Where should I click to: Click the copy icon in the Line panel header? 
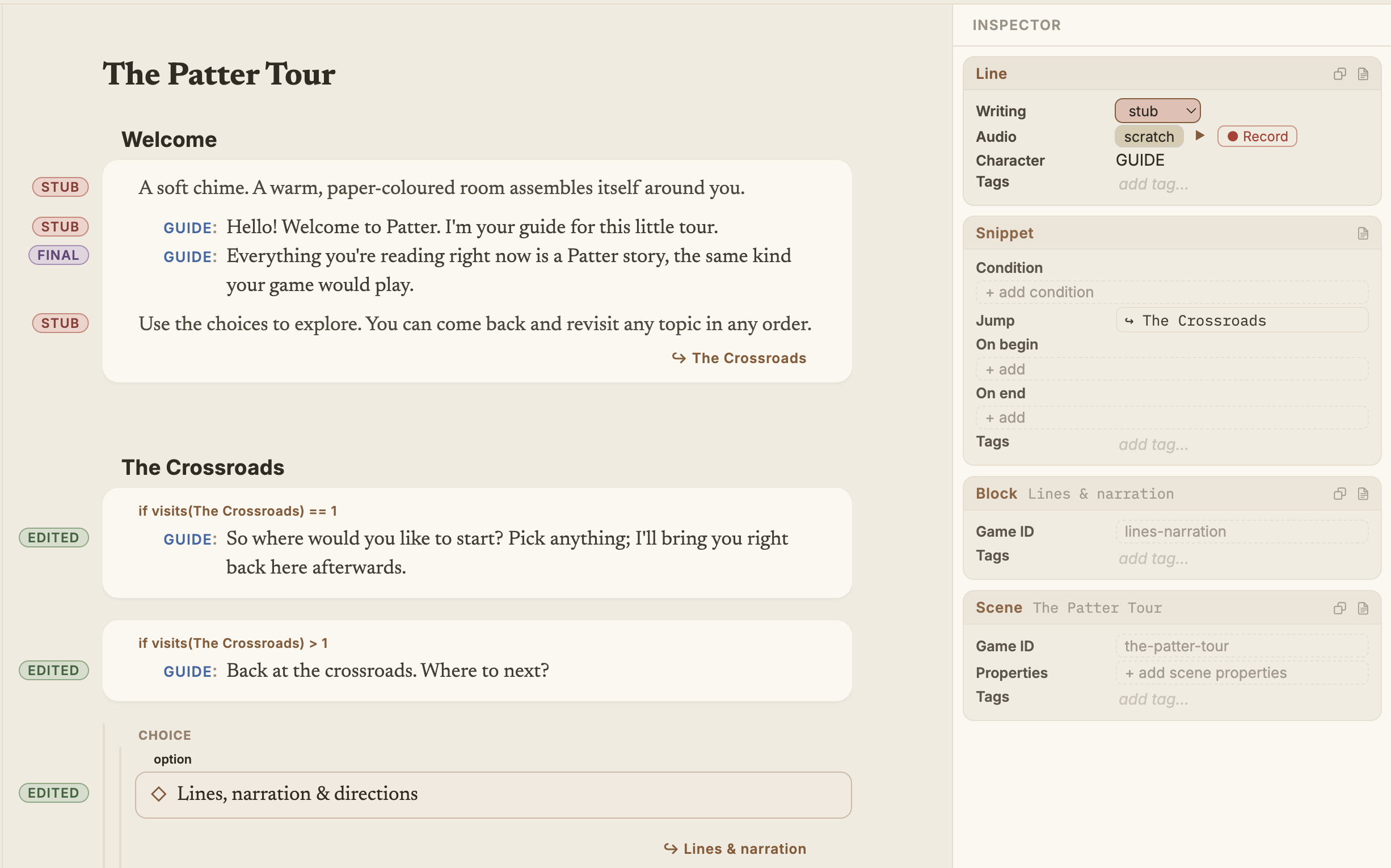click(x=1339, y=74)
